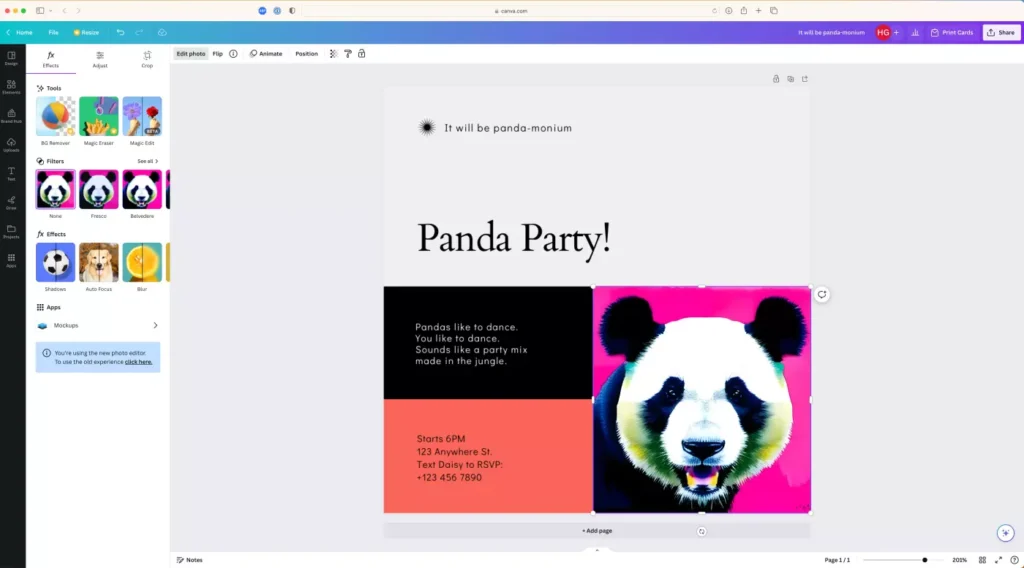Redo the last action
This screenshot has height=568, width=1024.
139,32
